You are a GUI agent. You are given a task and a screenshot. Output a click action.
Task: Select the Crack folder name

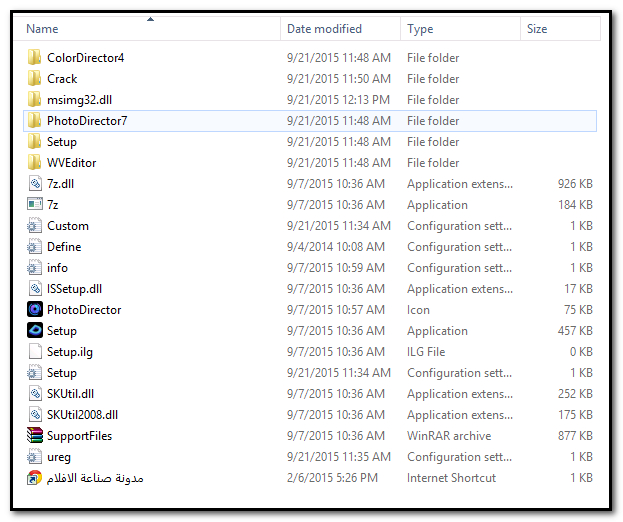(62, 79)
